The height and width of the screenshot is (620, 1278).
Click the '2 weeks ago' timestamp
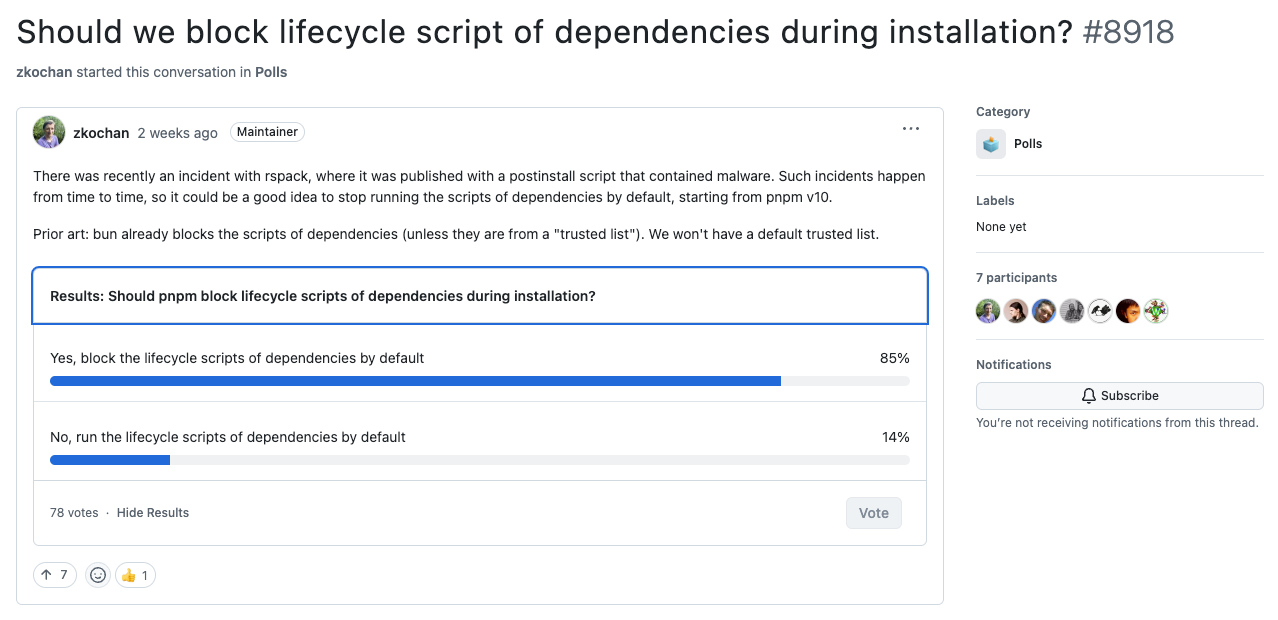178,133
